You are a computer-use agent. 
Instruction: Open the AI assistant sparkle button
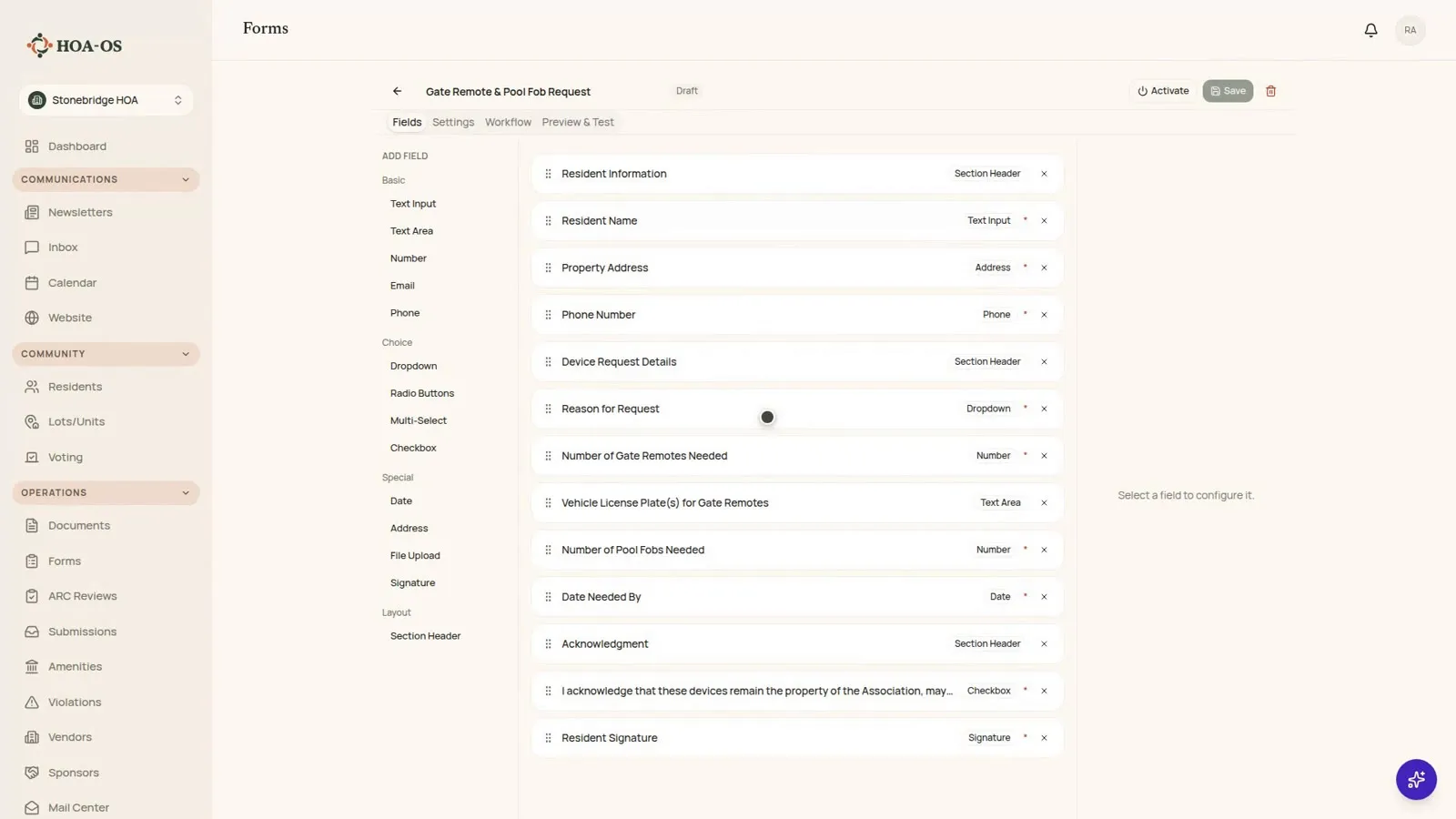point(1416,780)
